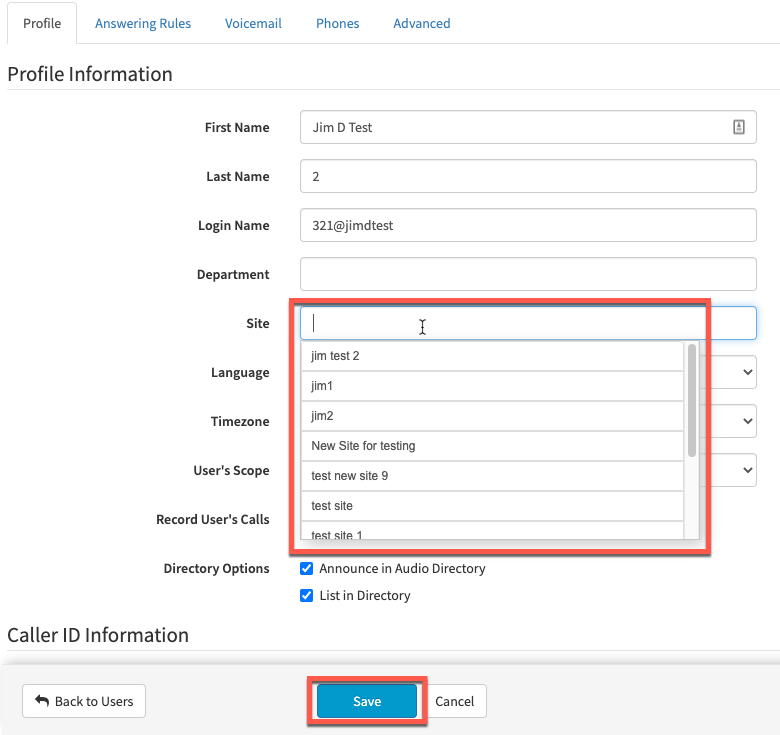780x735 pixels.
Task: Expand the Timezone dropdown arrow
Action: pyautogui.click(x=747, y=421)
